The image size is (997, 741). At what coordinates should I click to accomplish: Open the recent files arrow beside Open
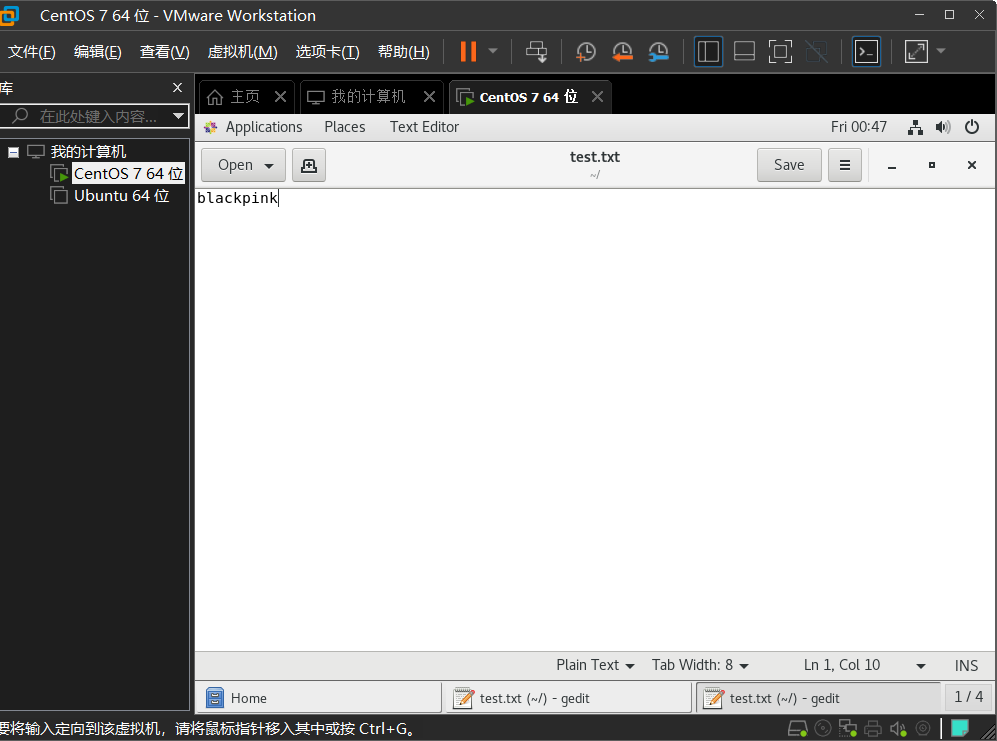pyautogui.click(x=269, y=166)
